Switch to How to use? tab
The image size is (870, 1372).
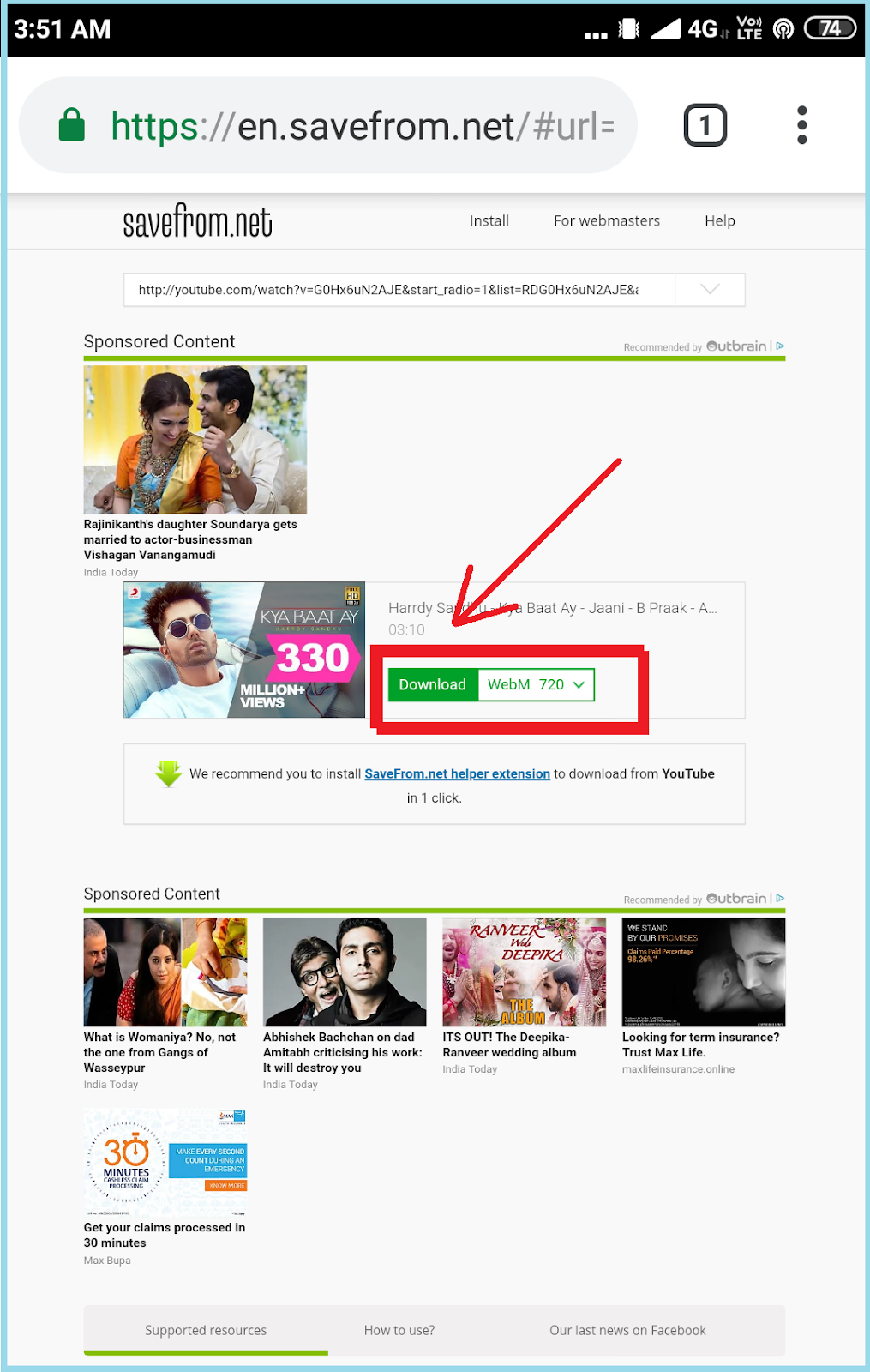399,1330
